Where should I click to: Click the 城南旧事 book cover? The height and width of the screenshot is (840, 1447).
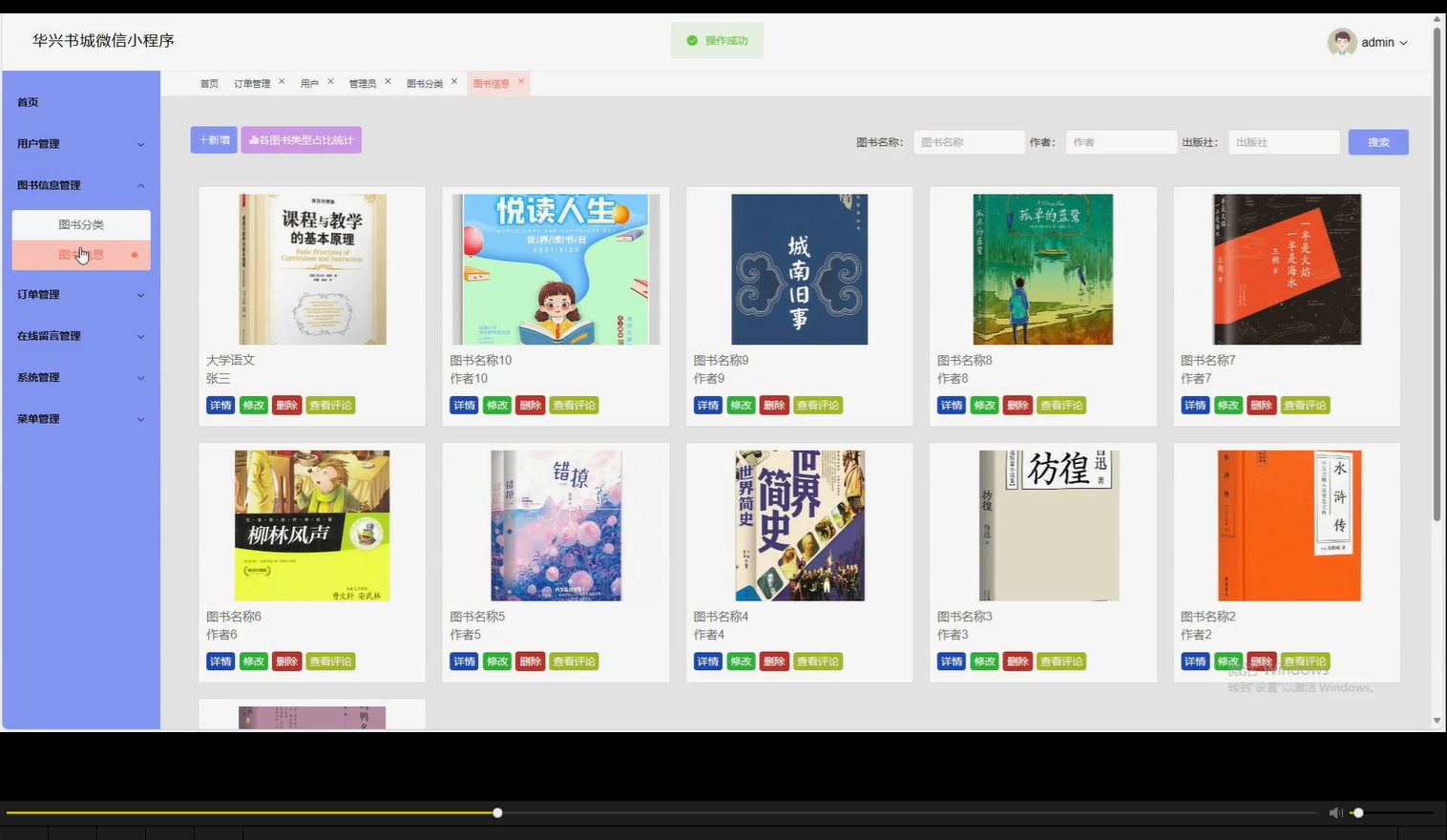[799, 269]
